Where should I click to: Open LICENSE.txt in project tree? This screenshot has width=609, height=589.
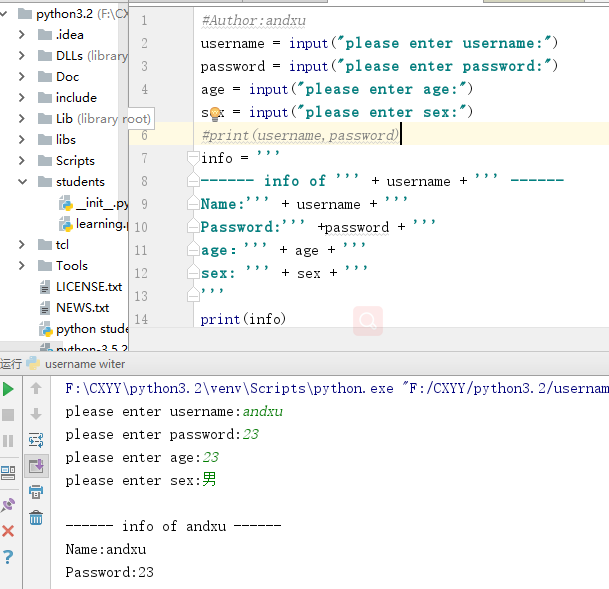[89, 287]
